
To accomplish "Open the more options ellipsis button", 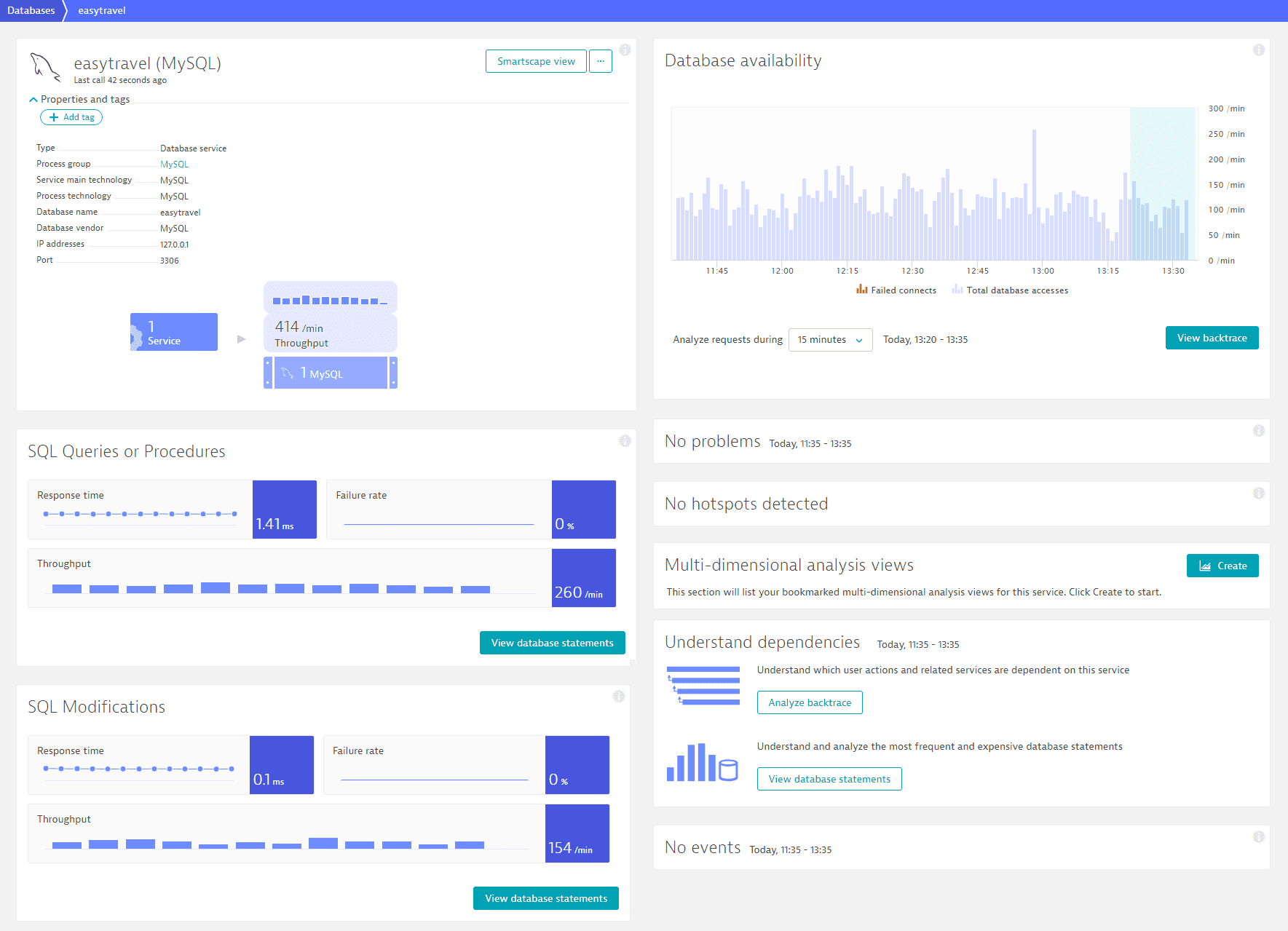I will pos(601,61).
